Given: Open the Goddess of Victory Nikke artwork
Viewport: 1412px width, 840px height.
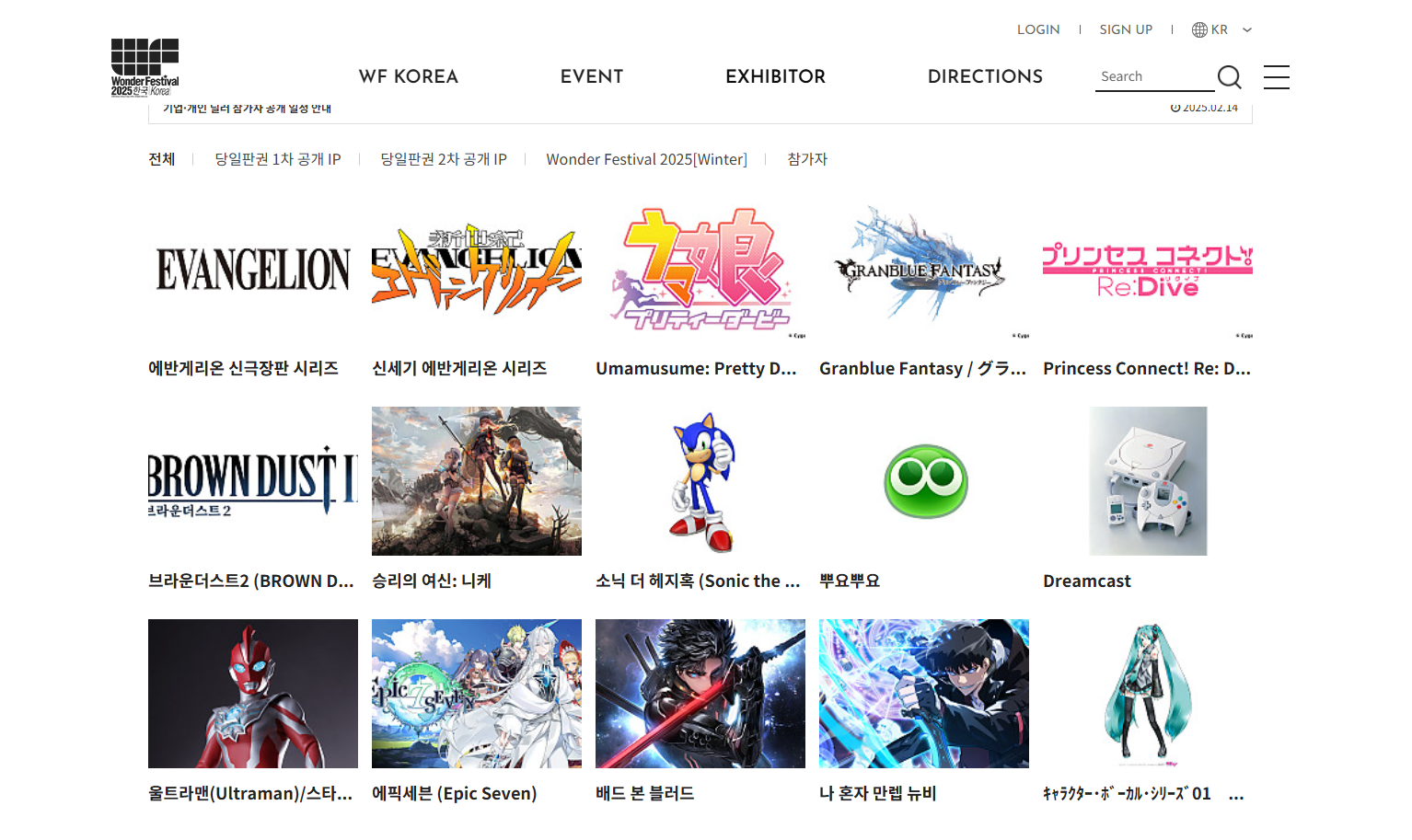Looking at the screenshot, I should 477,481.
